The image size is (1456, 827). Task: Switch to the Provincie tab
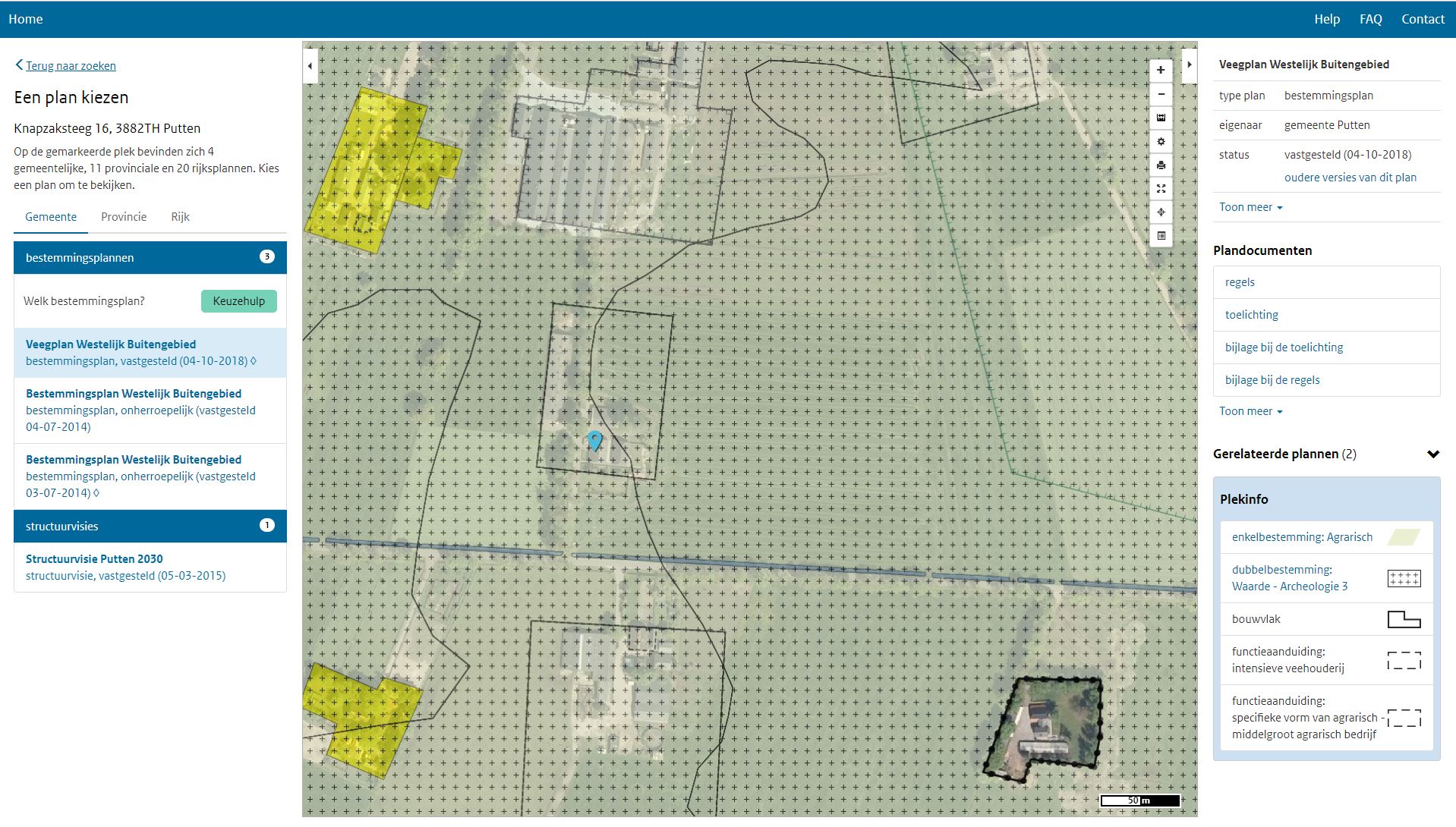(x=124, y=217)
